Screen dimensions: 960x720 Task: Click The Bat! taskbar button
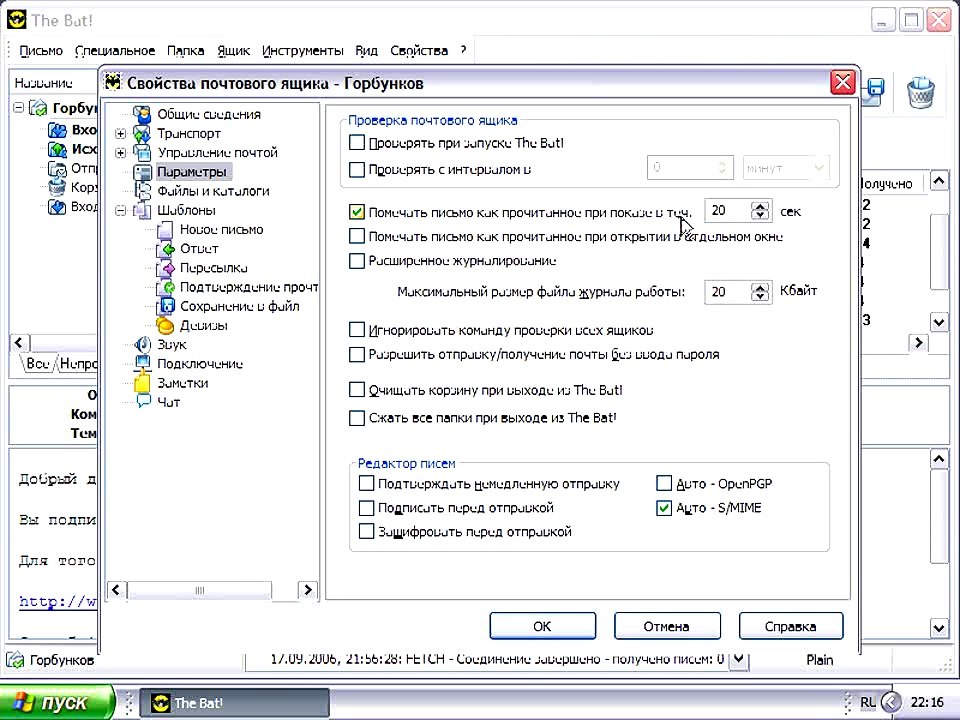pos(234,703)
